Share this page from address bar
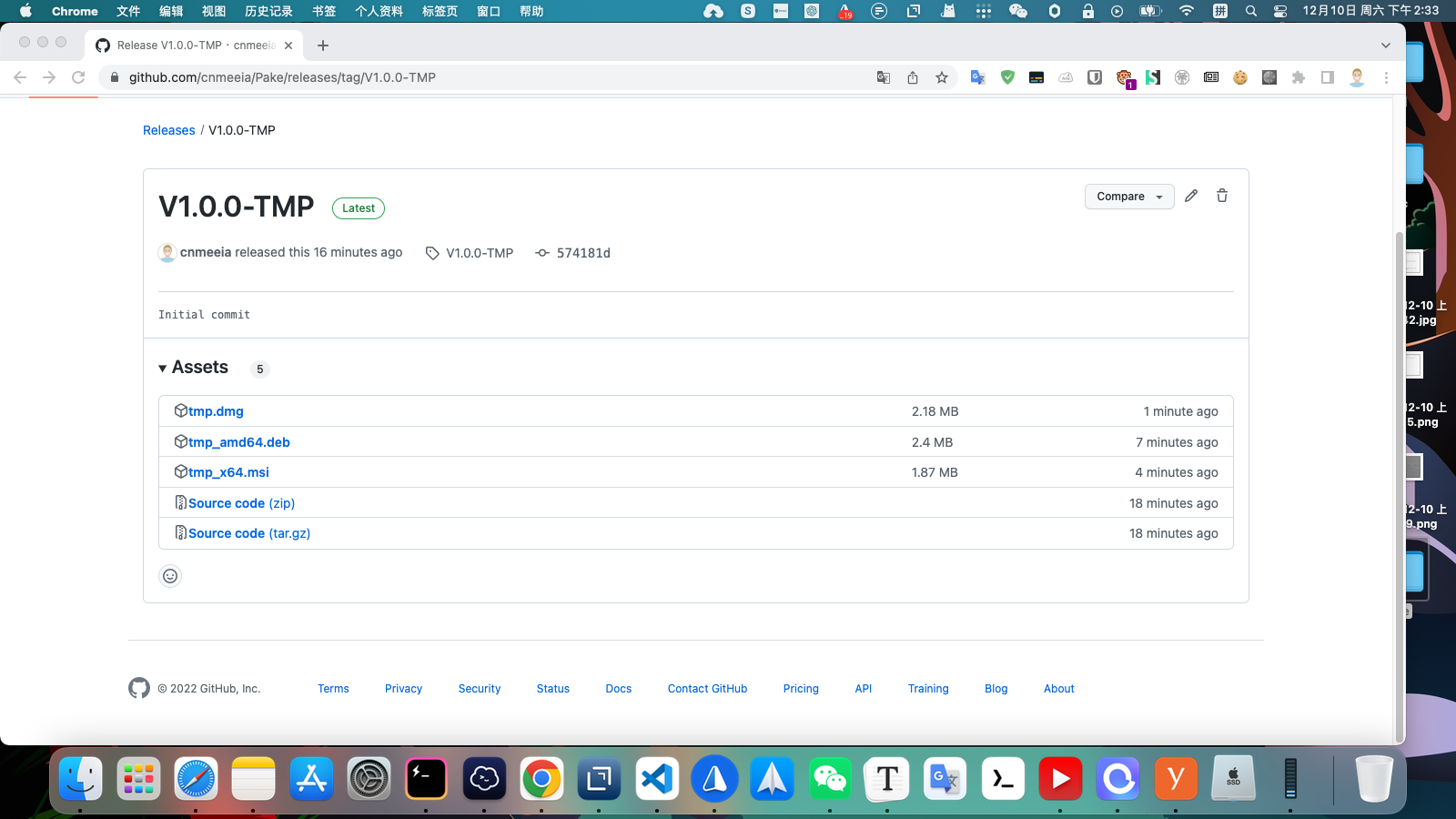 pos(913,77)
